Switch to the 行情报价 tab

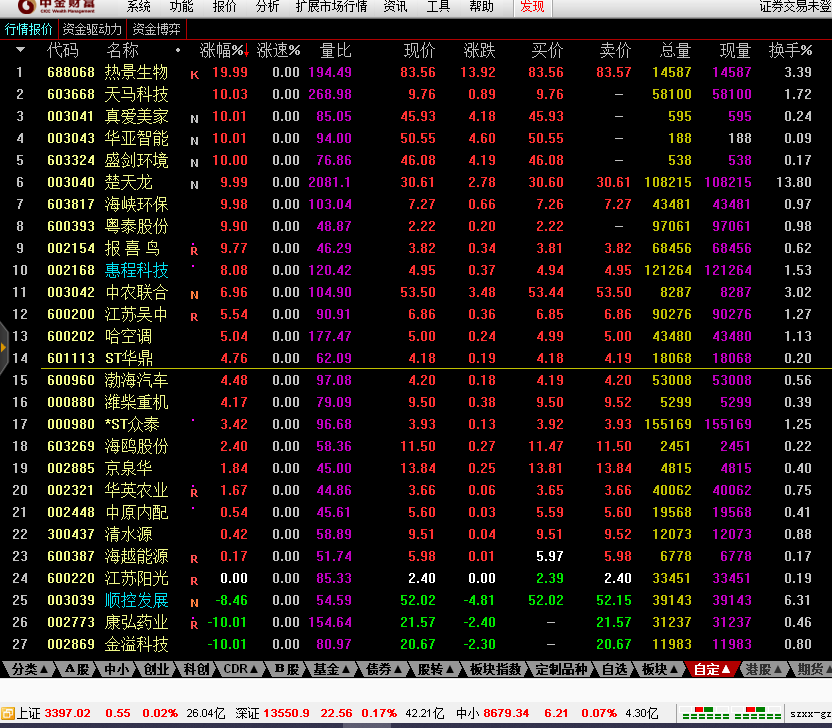coord(29,29)
